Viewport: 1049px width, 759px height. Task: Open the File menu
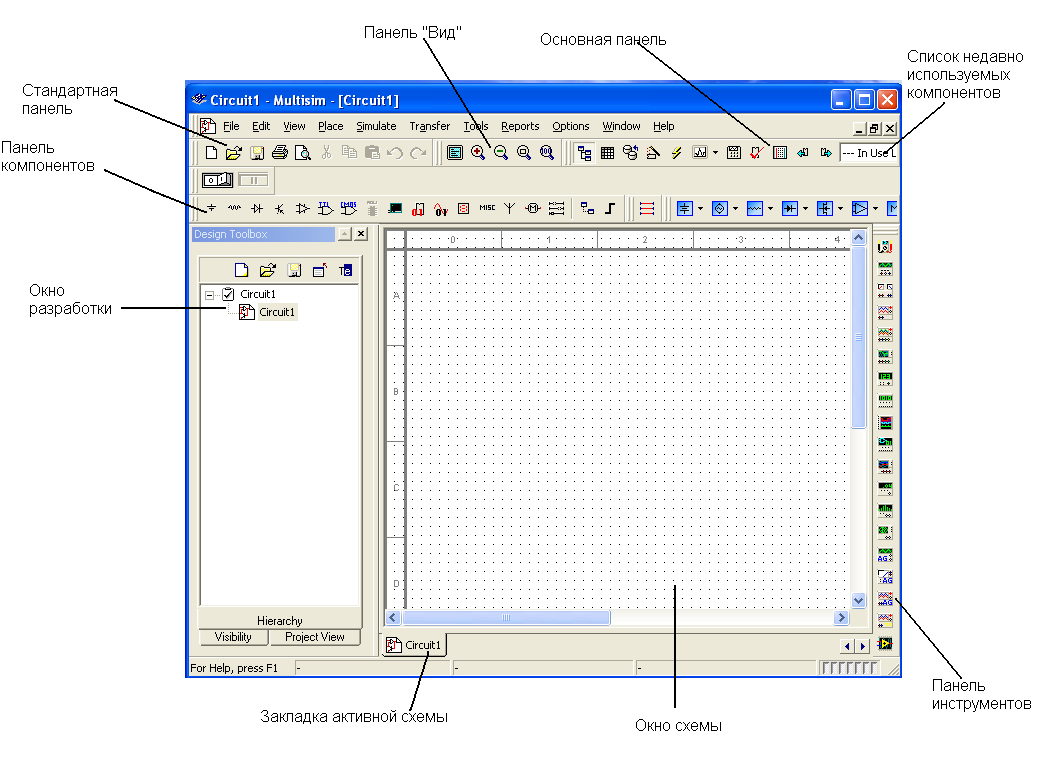231,126
